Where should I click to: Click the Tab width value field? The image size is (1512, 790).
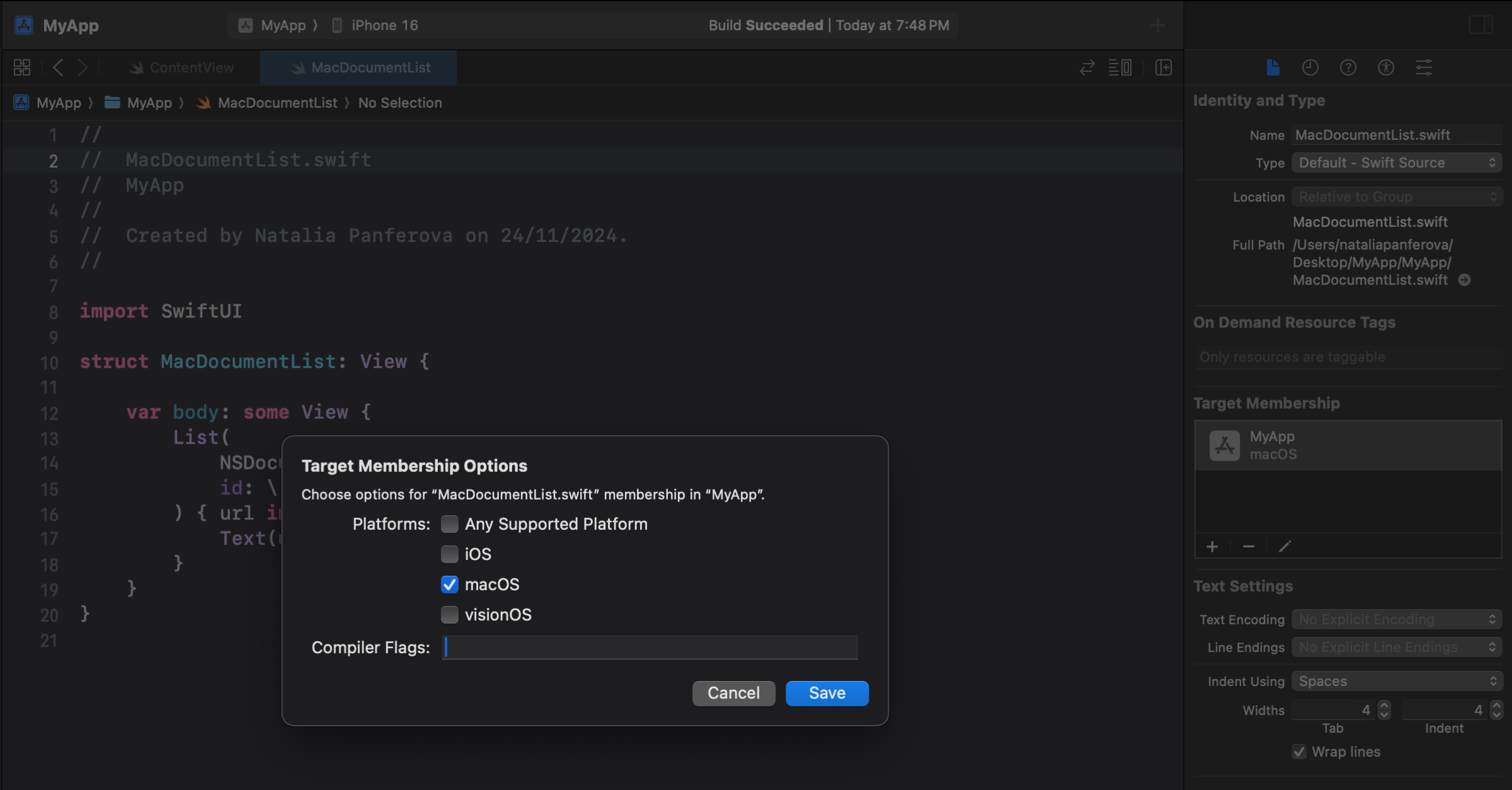[x=1333, y=710]
